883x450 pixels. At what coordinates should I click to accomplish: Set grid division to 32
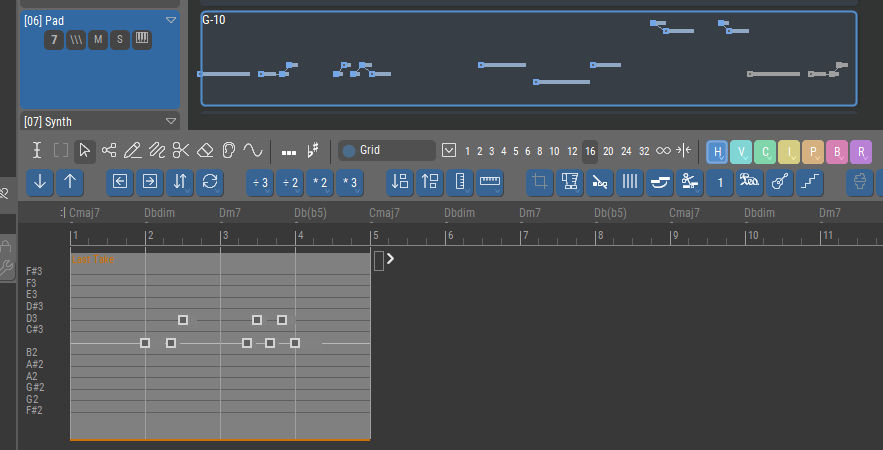(643, 151)
